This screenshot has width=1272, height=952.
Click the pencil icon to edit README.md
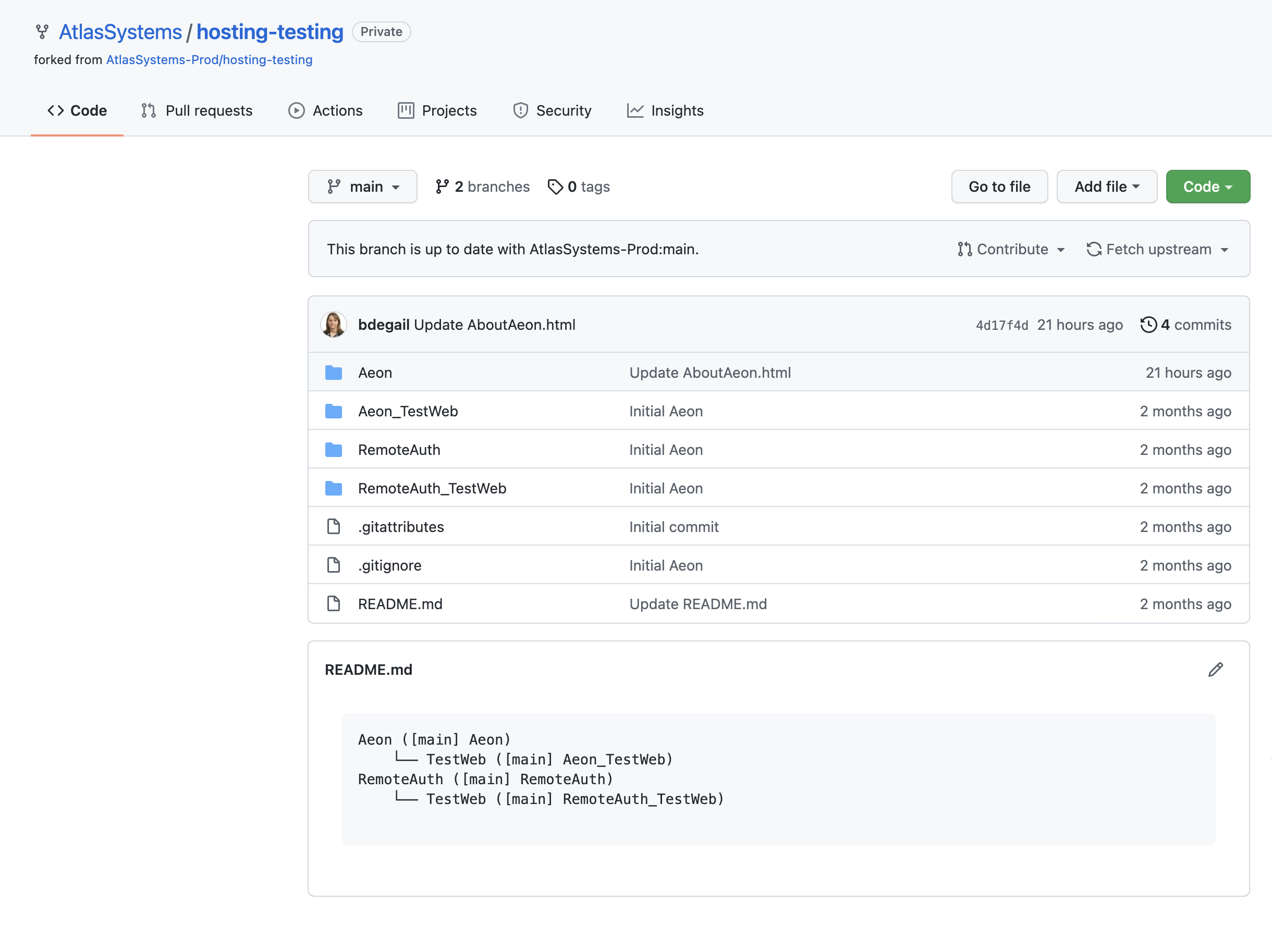(x=1215, y=669)
